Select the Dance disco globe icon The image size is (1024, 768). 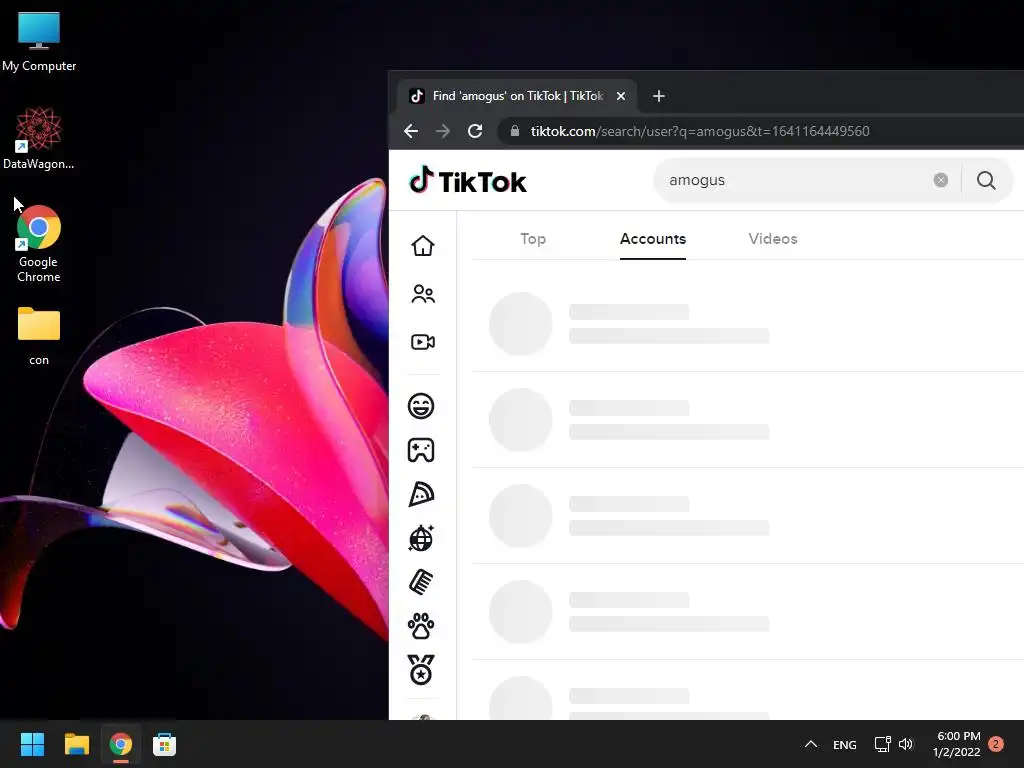tap(421, 538)
